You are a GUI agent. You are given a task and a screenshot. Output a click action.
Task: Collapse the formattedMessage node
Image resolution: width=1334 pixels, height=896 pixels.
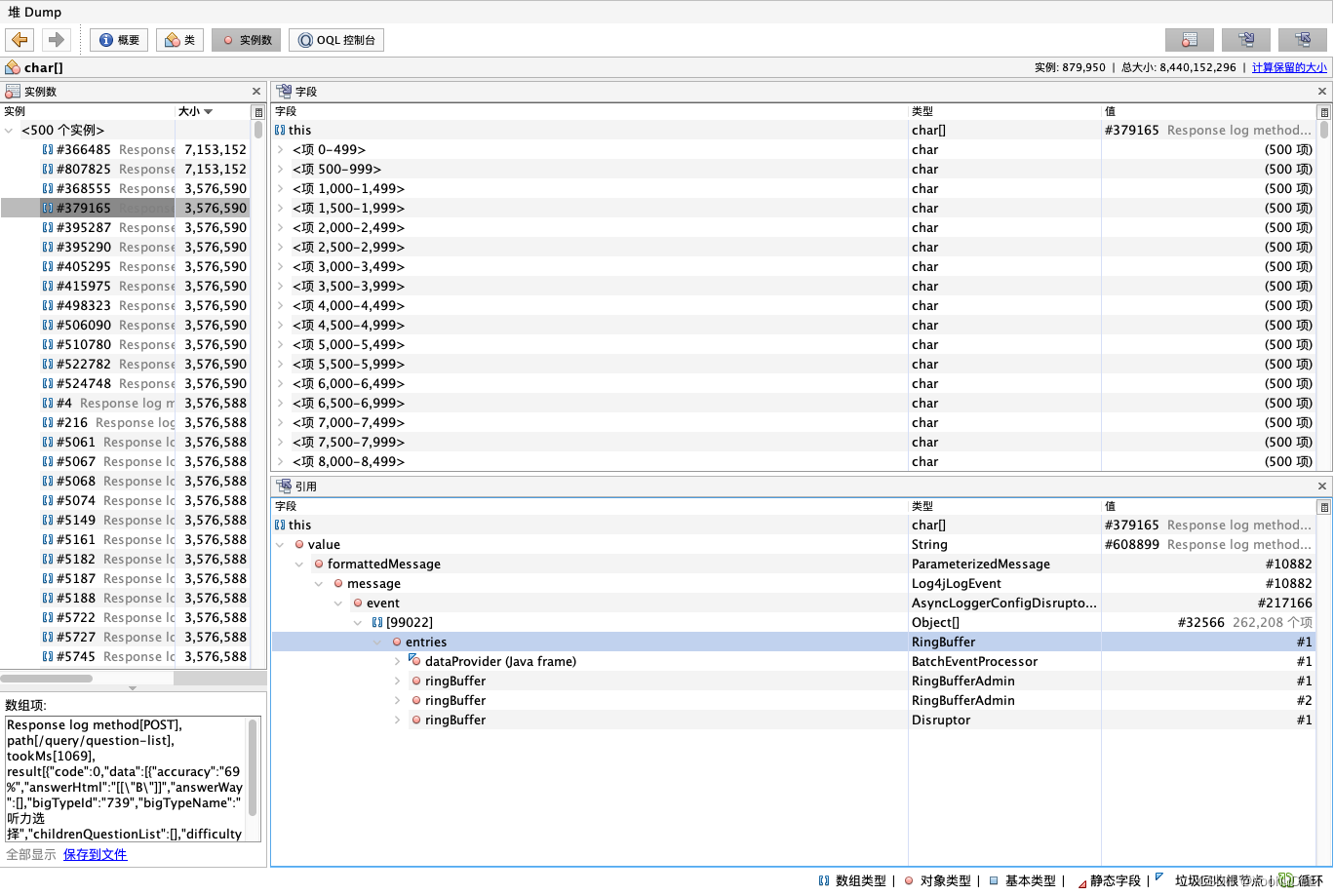299,565
